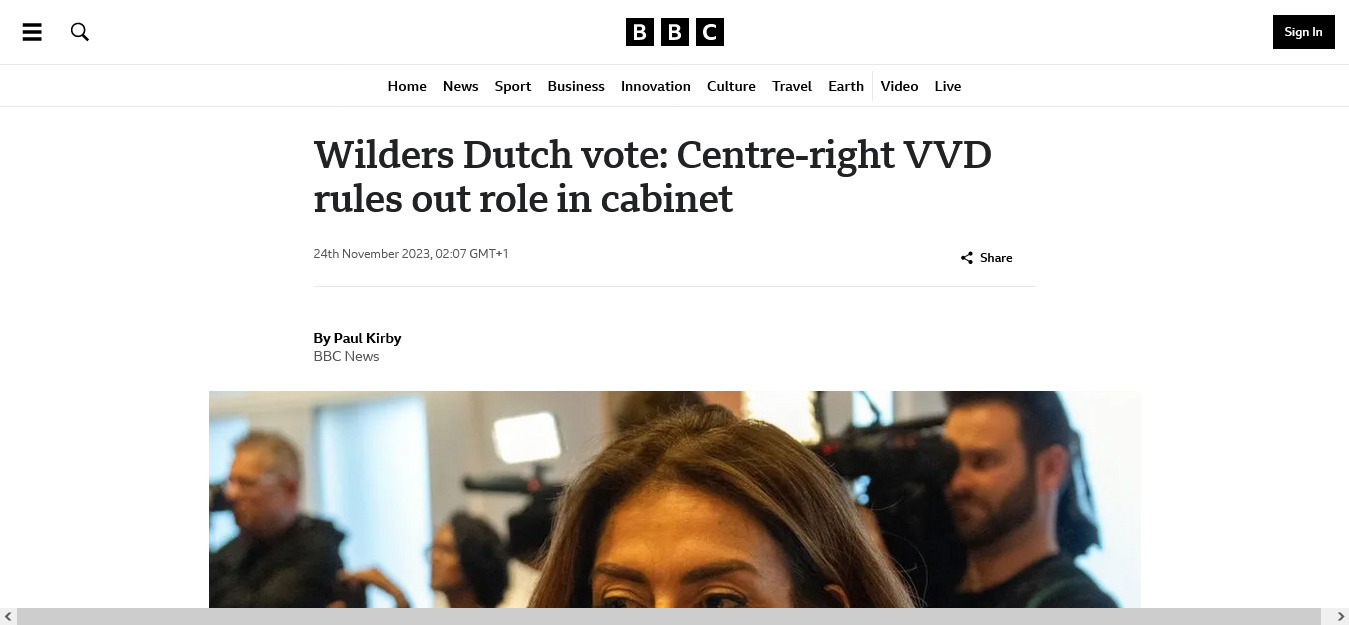Go to the Earth section
Viewport: 1349px width, 625px height.
coord(846,86)
